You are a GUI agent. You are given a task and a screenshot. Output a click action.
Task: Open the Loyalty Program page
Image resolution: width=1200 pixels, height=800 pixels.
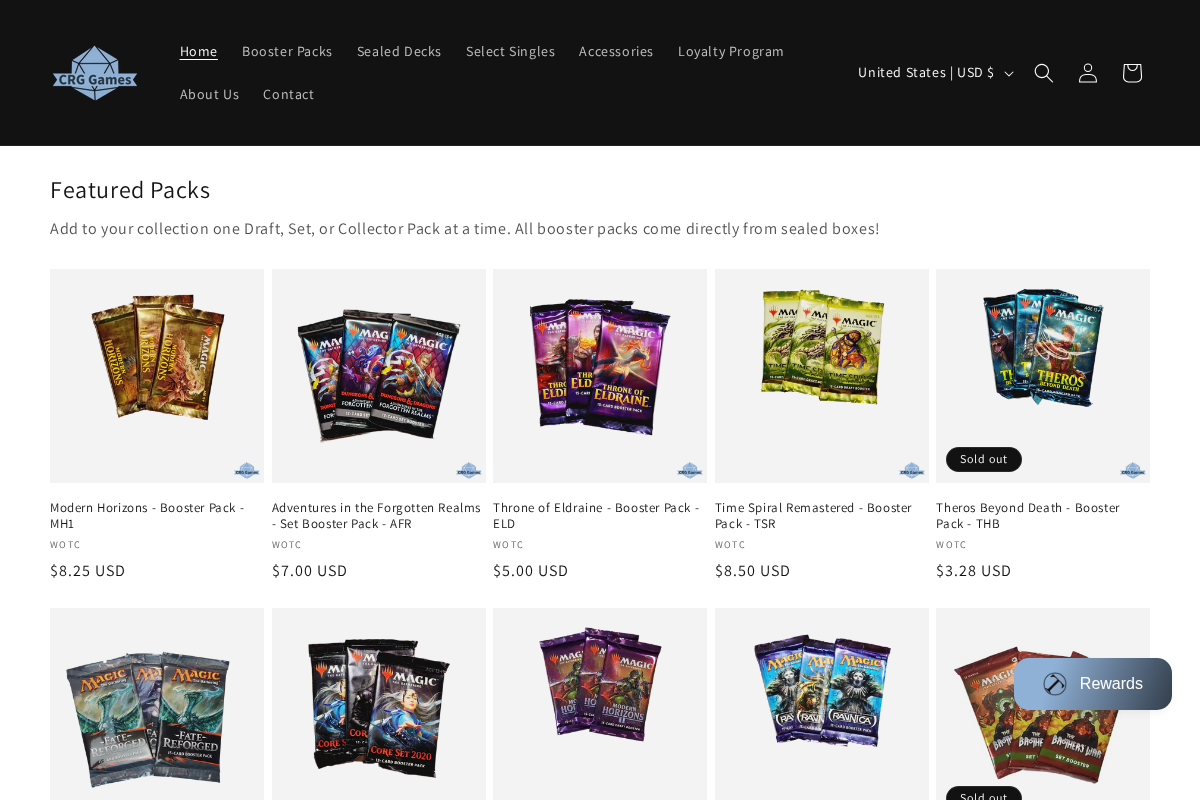click(731, 50)
